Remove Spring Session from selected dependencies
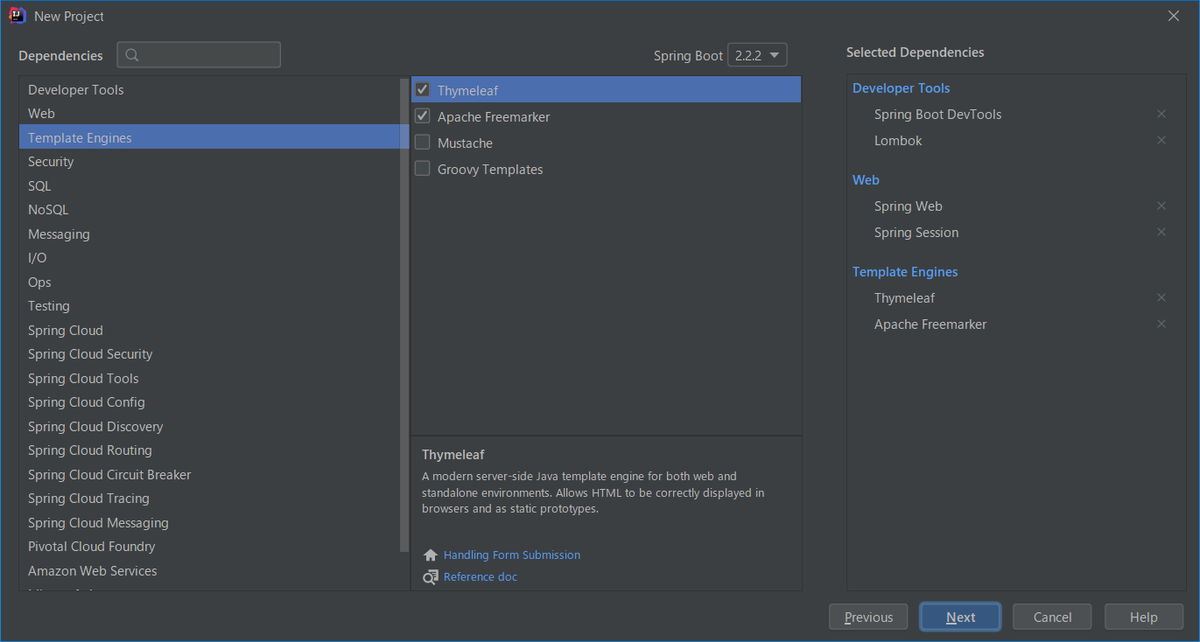 1161,232
